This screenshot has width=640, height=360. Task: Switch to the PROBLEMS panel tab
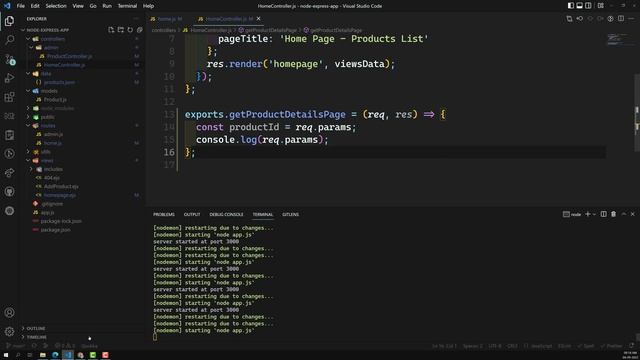(164, 214)
